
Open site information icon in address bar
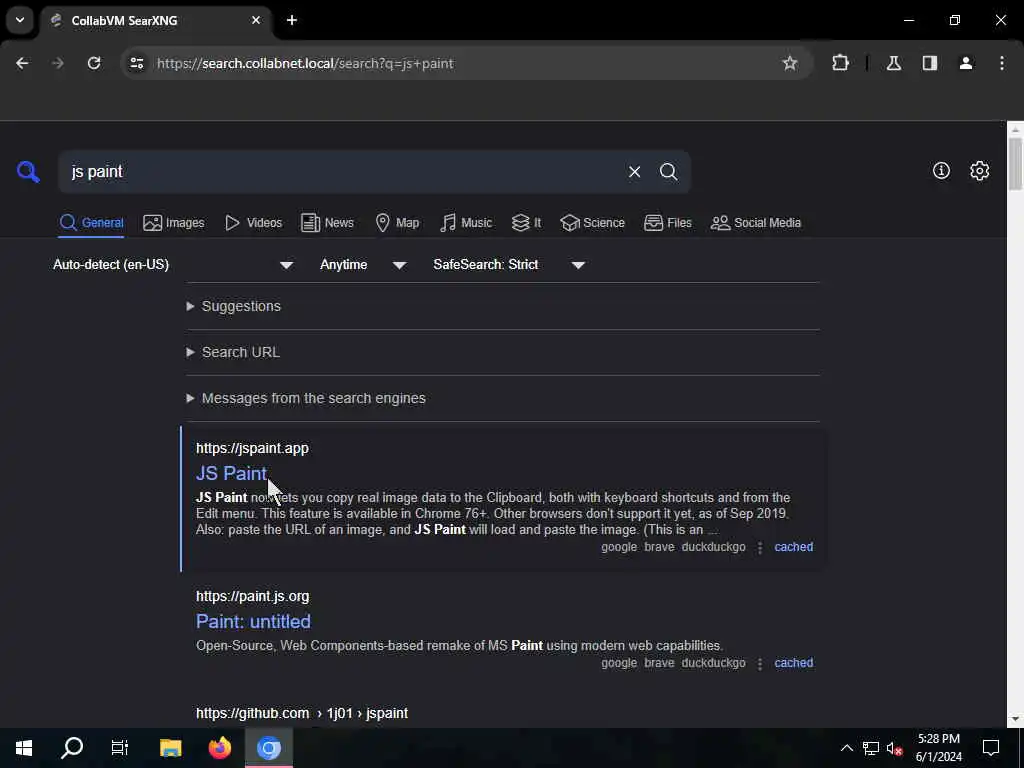[x=136, y=63]
